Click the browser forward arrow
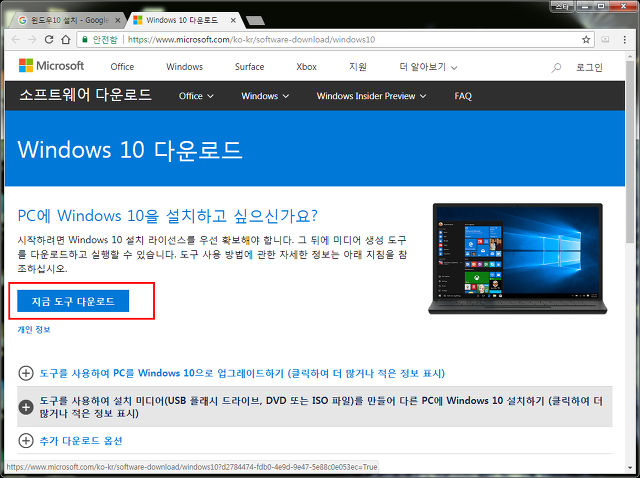 coord(32,40)
